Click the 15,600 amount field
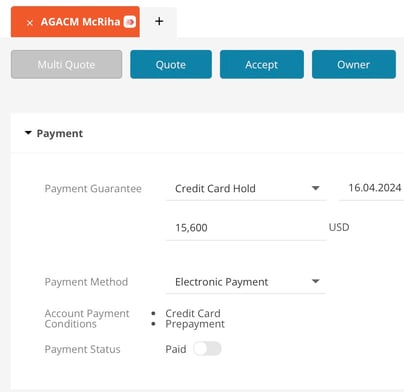This screenshot has width=404, height=392. [246, 228]
